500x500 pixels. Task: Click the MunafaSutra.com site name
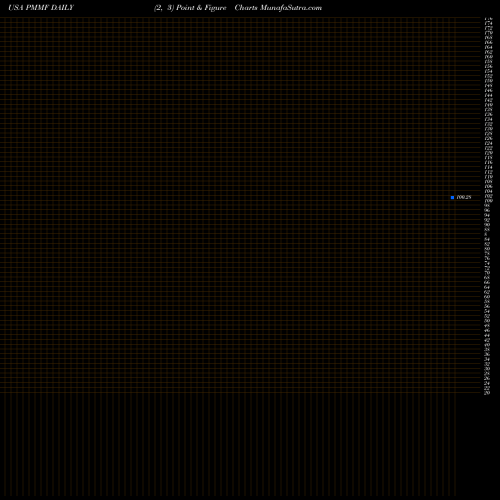(x=291, y=8)
